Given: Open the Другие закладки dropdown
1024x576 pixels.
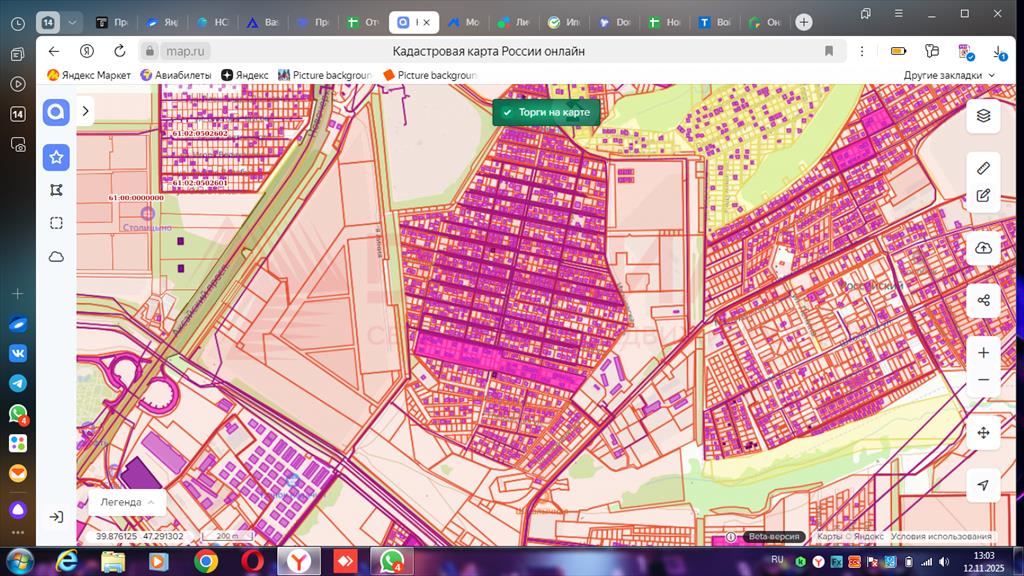Looking at the screenshot, I should [x=949, y=75].
